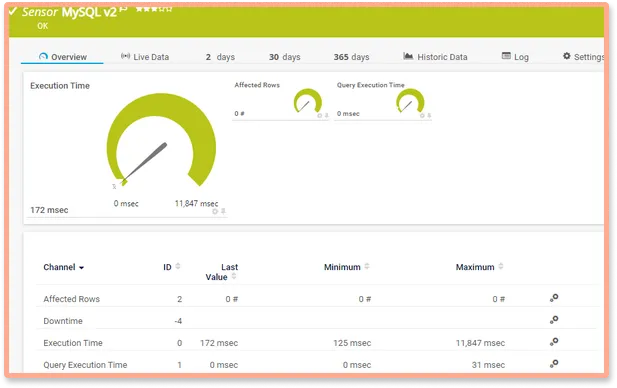Open channel settings for Query Execution Time row

[x=554, y=364]
